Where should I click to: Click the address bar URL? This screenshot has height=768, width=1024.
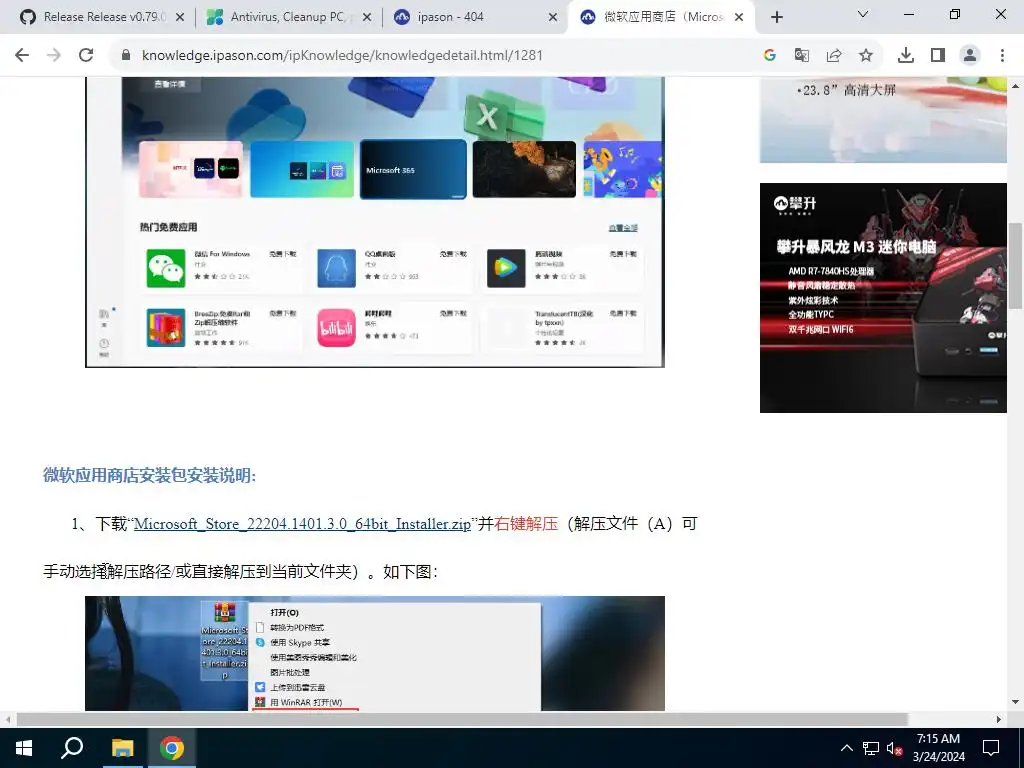click(x=342, y=56)
